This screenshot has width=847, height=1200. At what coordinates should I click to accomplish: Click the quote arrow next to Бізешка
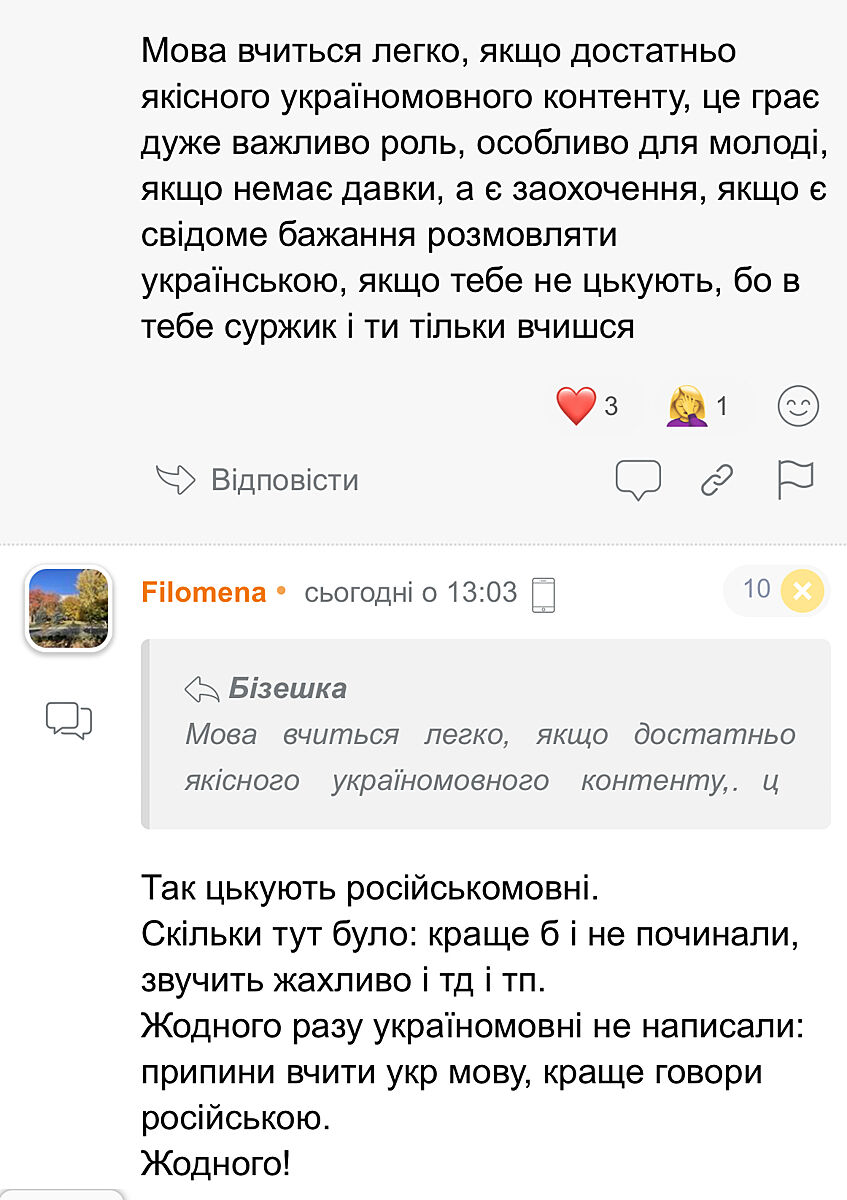202,689
